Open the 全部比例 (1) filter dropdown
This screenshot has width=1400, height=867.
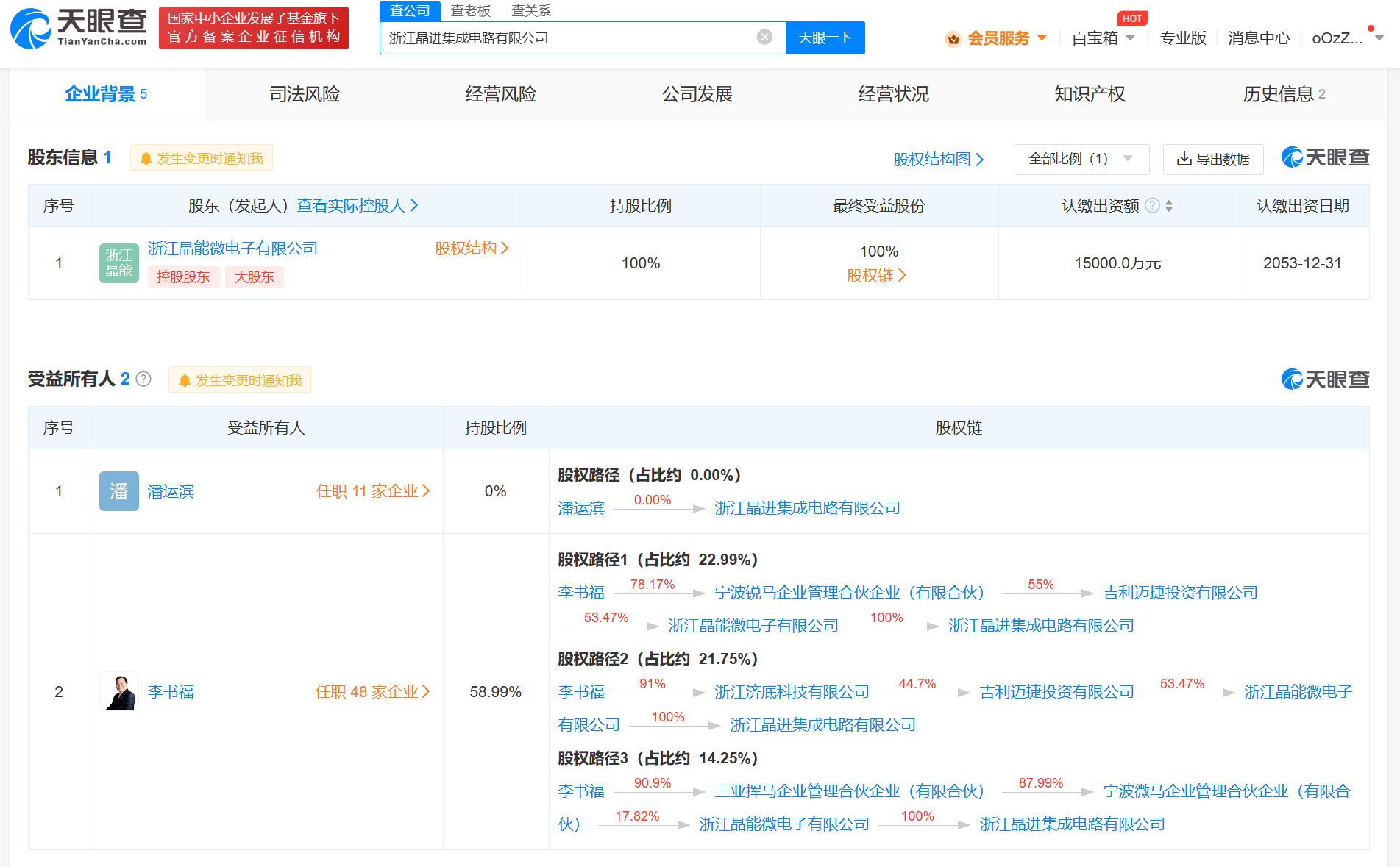(x=1081, y=159)
